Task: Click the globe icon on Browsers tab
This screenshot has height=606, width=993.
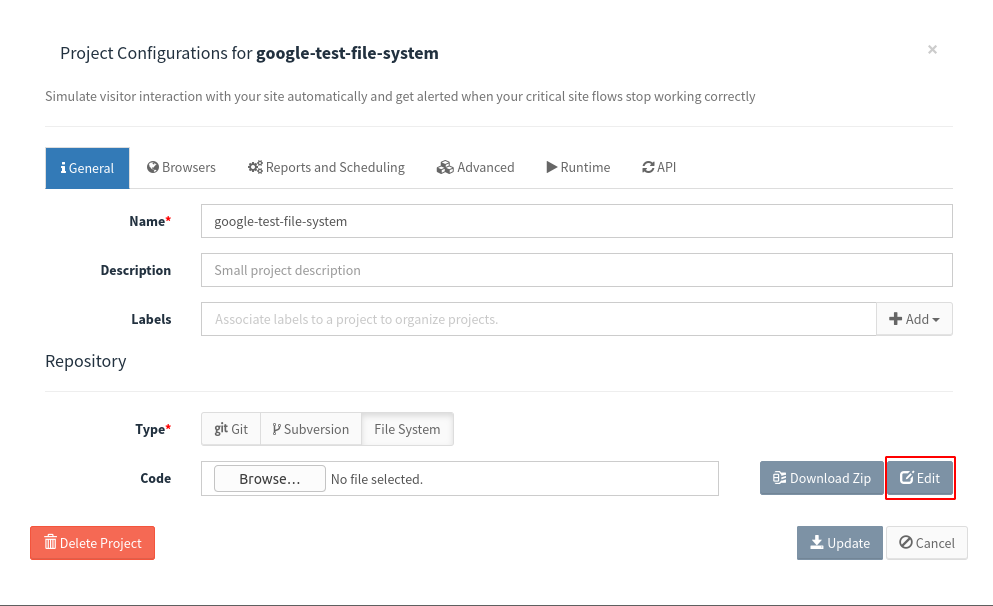Action: coord(153,167)
